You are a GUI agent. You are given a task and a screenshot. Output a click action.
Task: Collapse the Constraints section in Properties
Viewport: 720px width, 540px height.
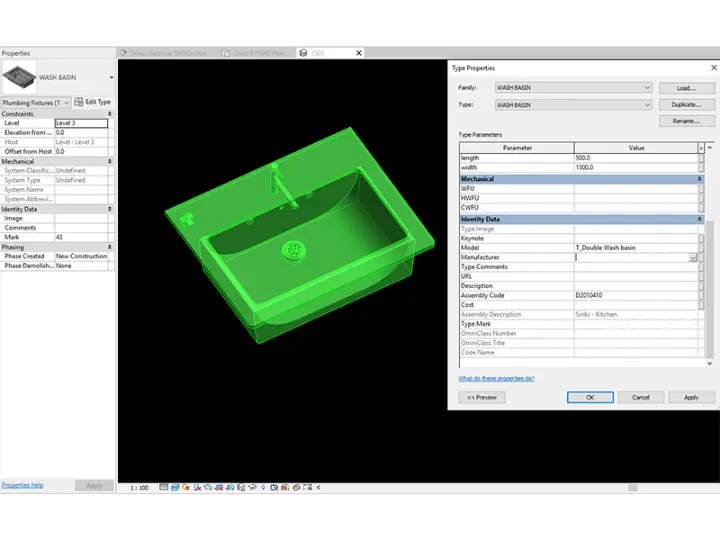pyautogui.click(x=109, y=113)
